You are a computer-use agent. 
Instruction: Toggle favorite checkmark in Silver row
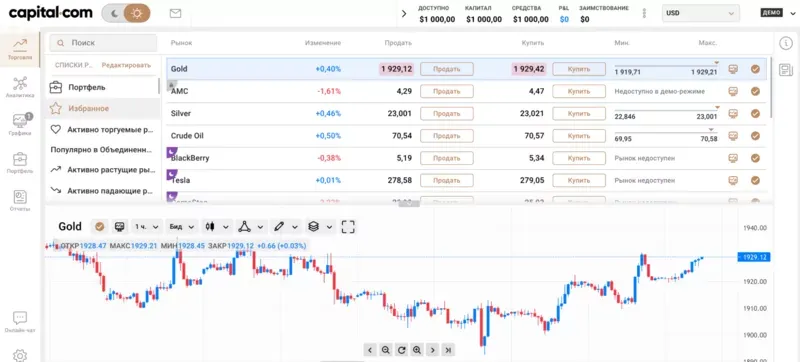[755, 114]
